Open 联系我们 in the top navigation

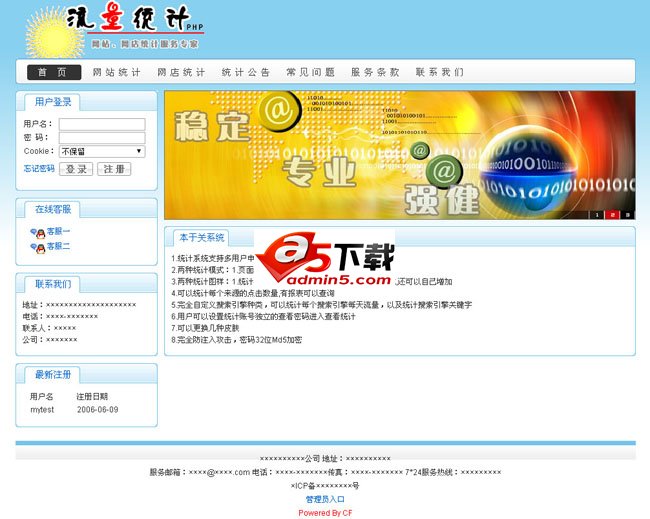(440, 72)
